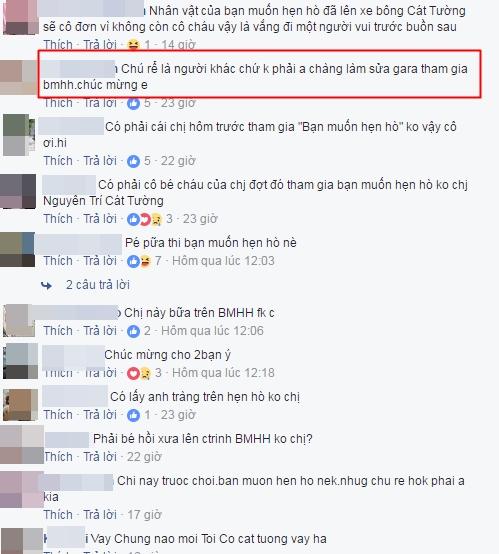Open the avatar next to the 'Có lấy anh tràng' comment
499x554 pixels.
[20, 405]
